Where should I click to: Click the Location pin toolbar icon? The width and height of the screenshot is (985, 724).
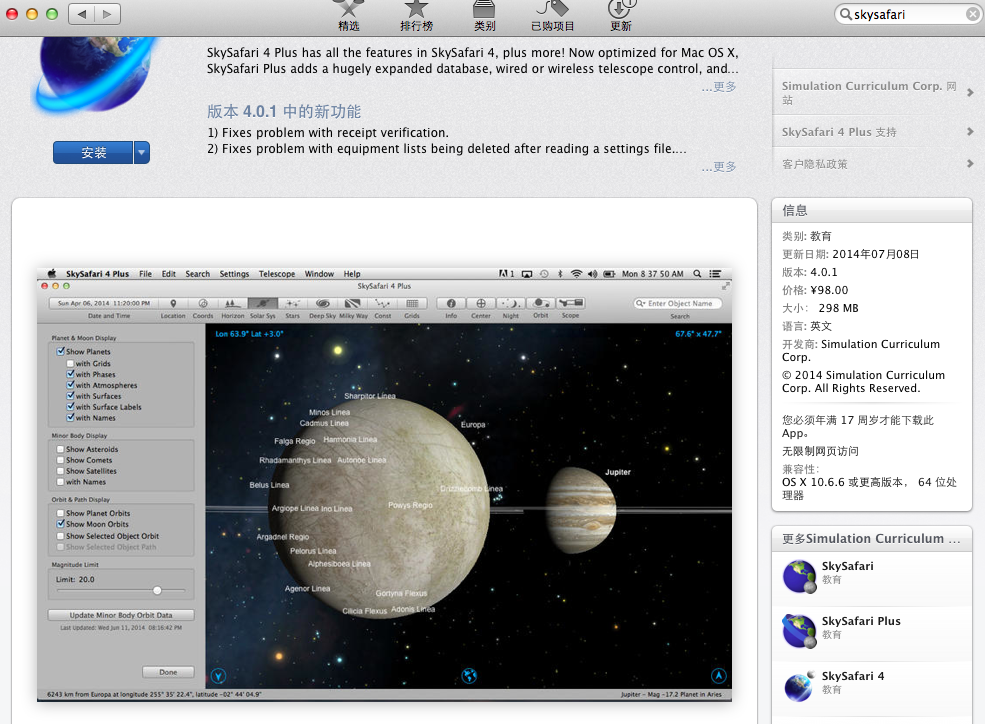click(173, 303)
